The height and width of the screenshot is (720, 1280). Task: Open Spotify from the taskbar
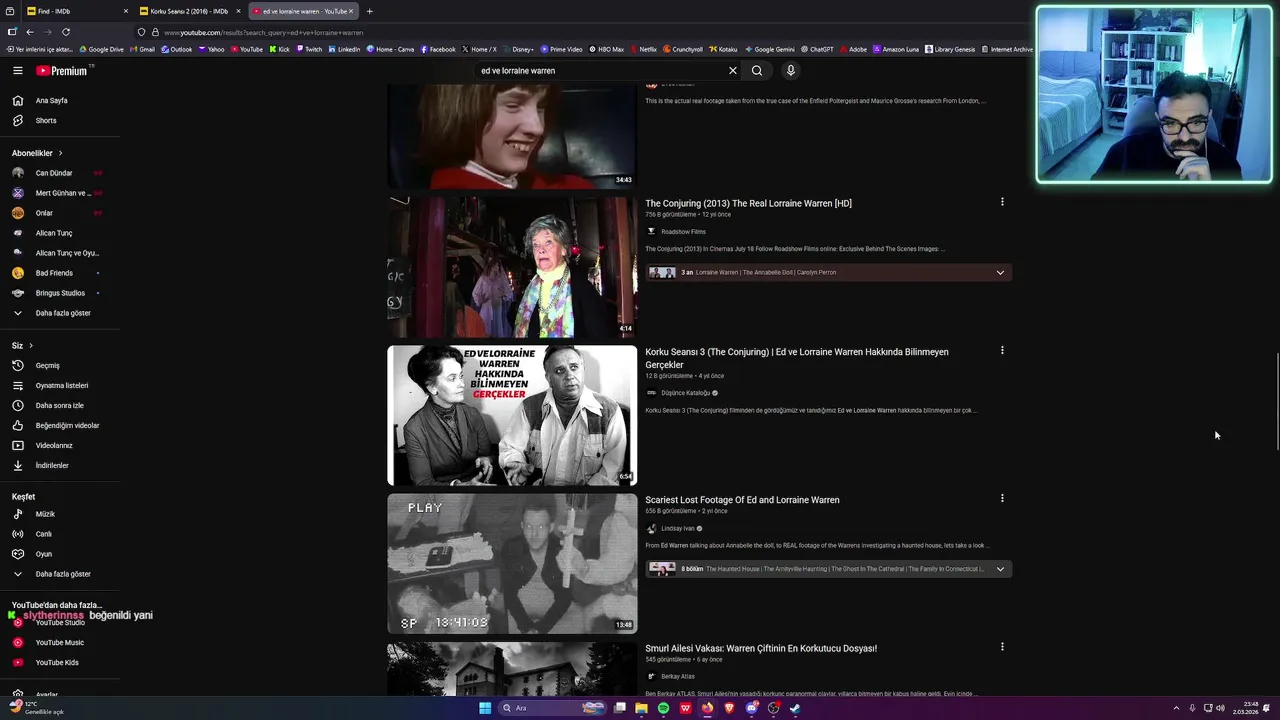(x=663, y=708)
